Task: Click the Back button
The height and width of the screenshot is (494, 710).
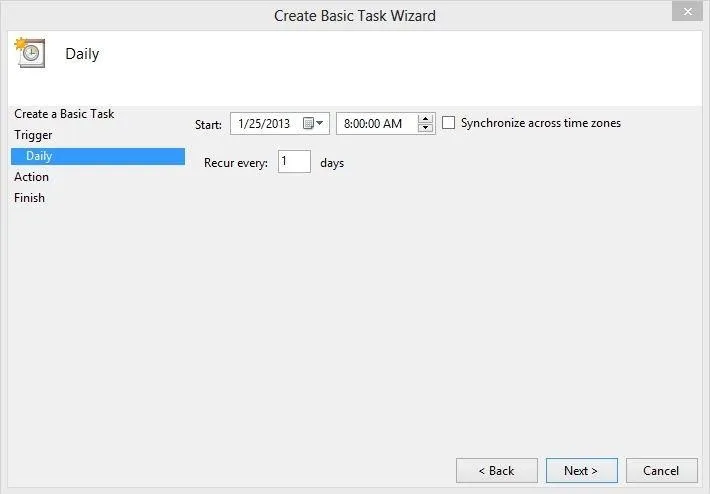Action: [x=497, y=470]
